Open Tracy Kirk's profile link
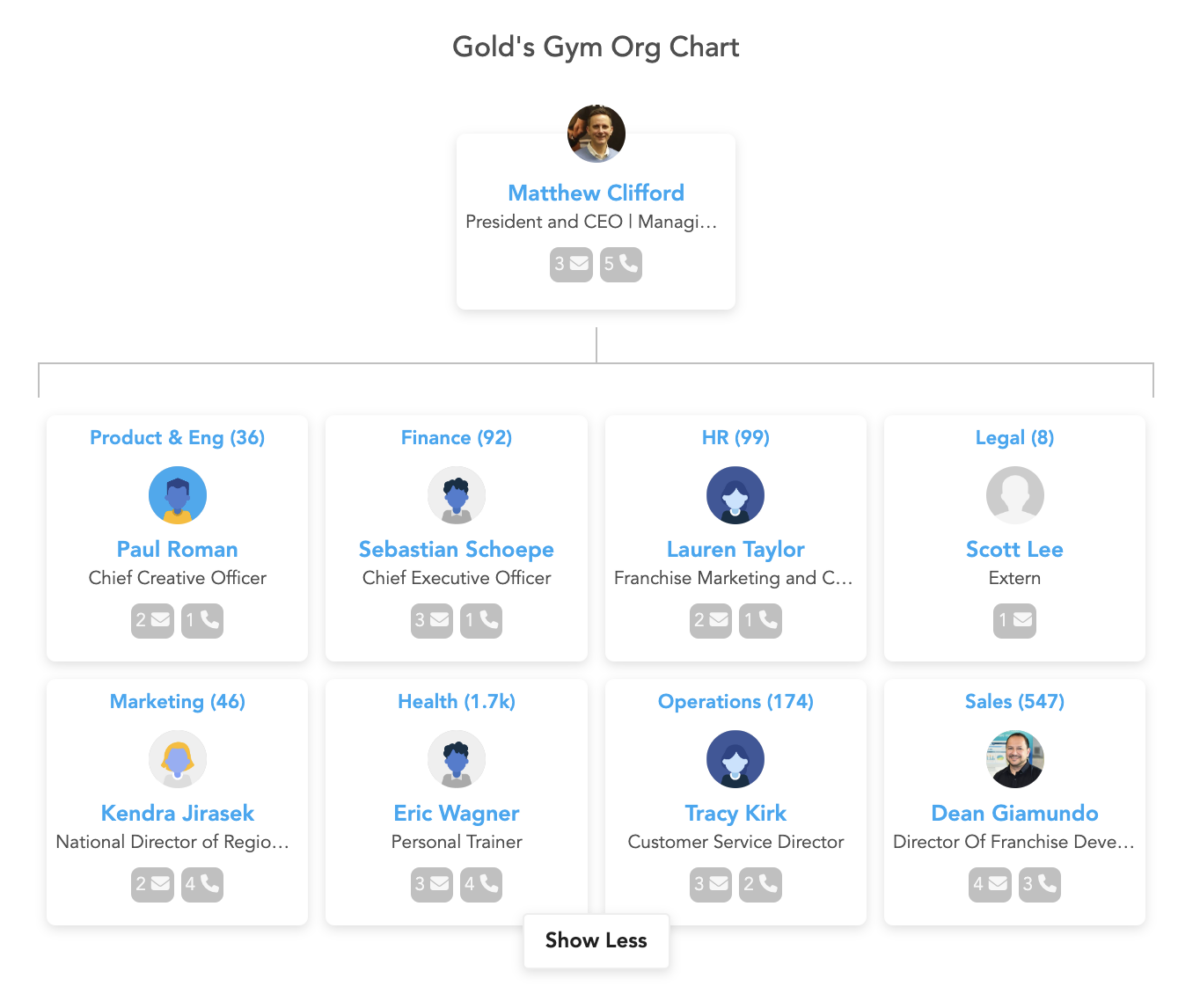Viewport: 1200px width, 994px height. pyautogui.click(x=735, y=813)
